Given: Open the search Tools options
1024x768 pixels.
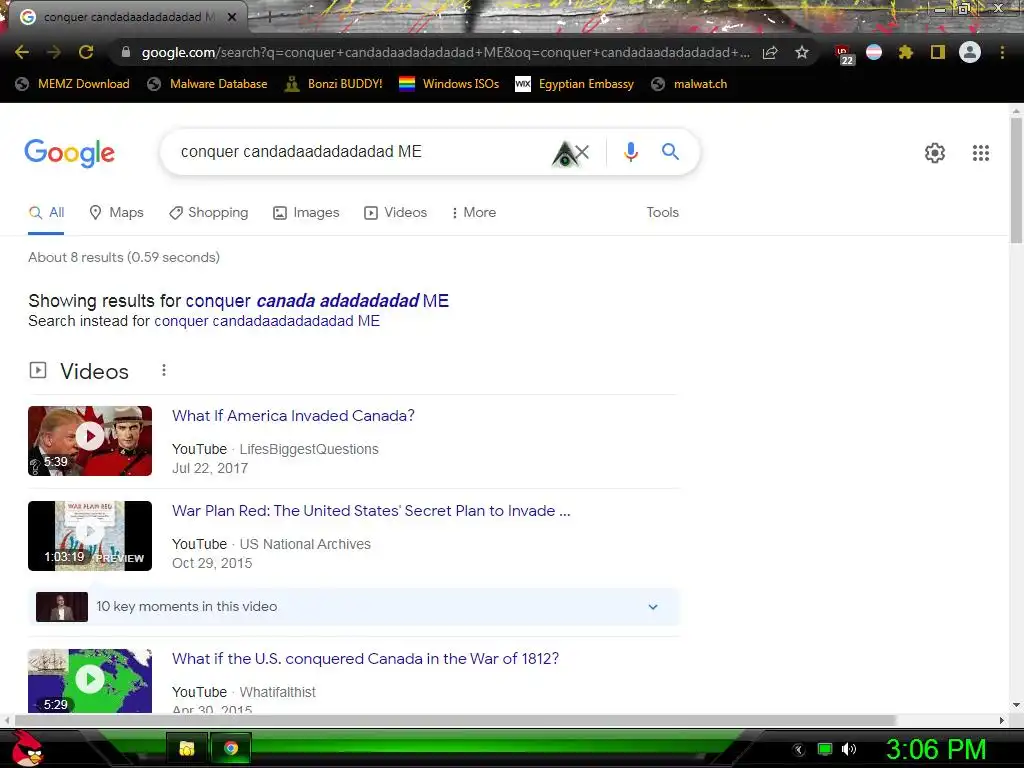Looking at the screenshot, I should [x=662, y=212].
